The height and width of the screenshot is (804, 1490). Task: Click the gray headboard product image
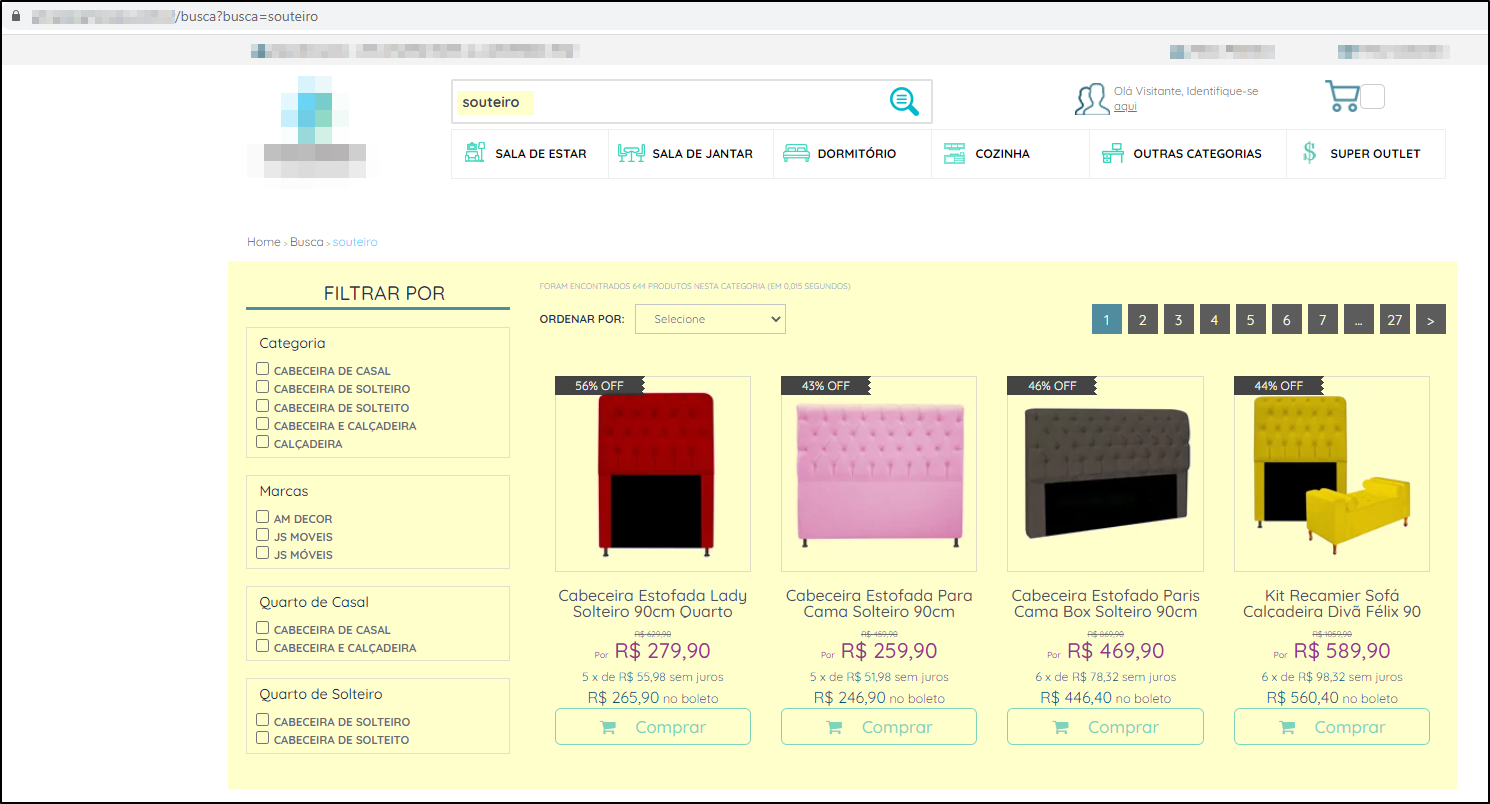(x=1105, y=474)
